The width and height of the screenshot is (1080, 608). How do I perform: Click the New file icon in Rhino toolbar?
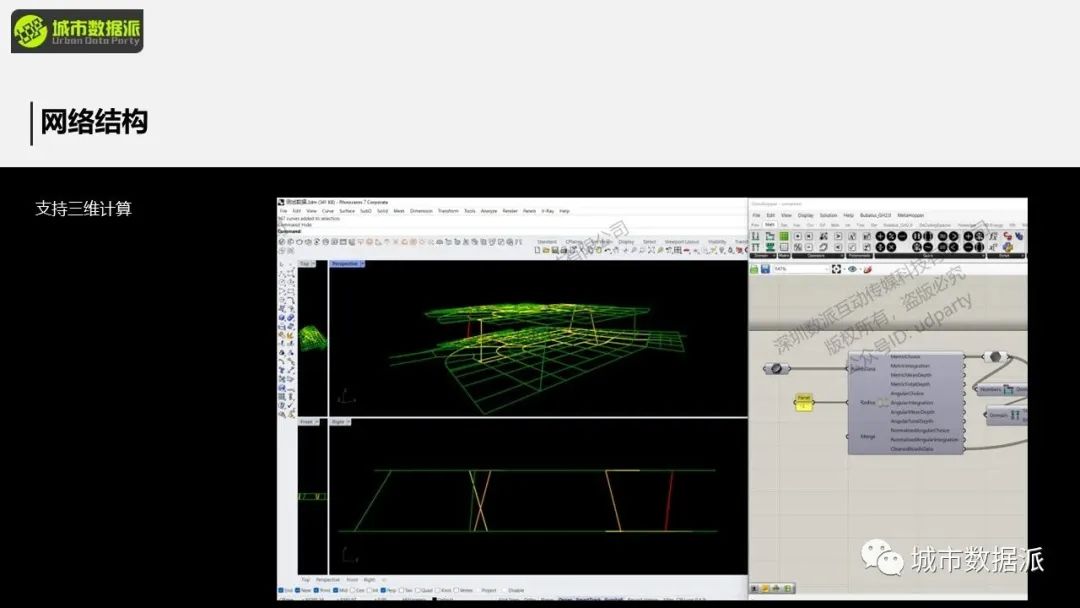(x=537, y=251)
